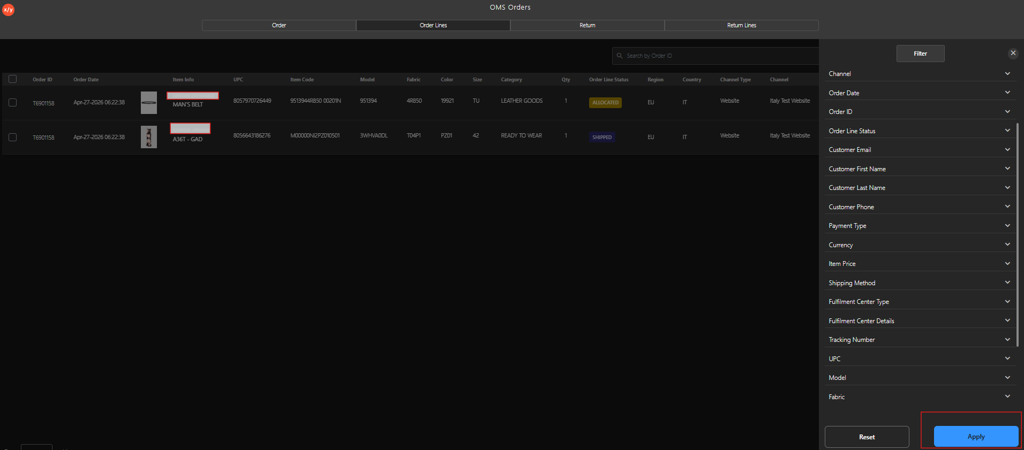This screenshot has width=1024, height=450.
Task: Expand the Customer Email filter
Action: tap(920, 150)
